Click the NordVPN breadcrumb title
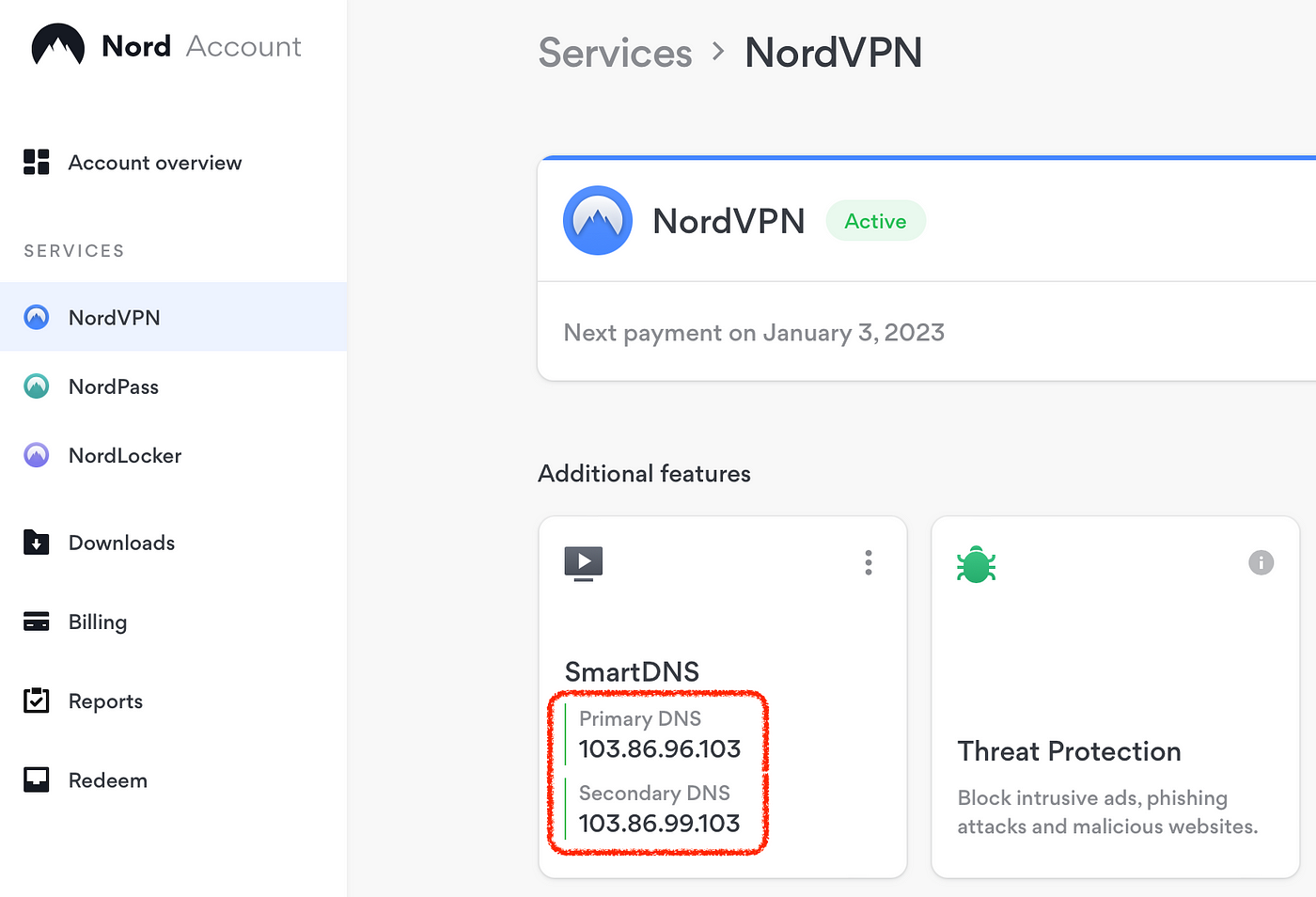The height and width of the screenshot is (897, 1316). click(x=834, y=53)
